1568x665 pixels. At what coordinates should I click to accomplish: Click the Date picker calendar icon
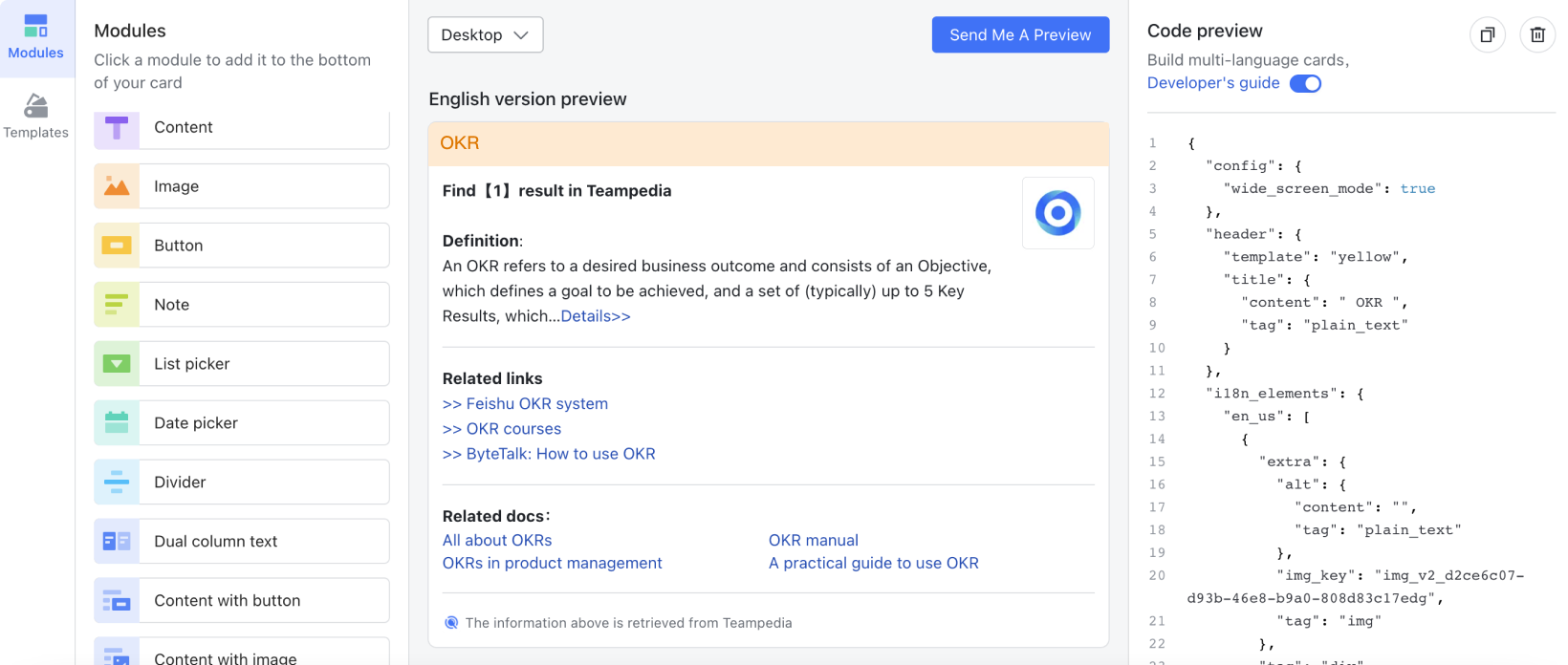tap(117, 423)
